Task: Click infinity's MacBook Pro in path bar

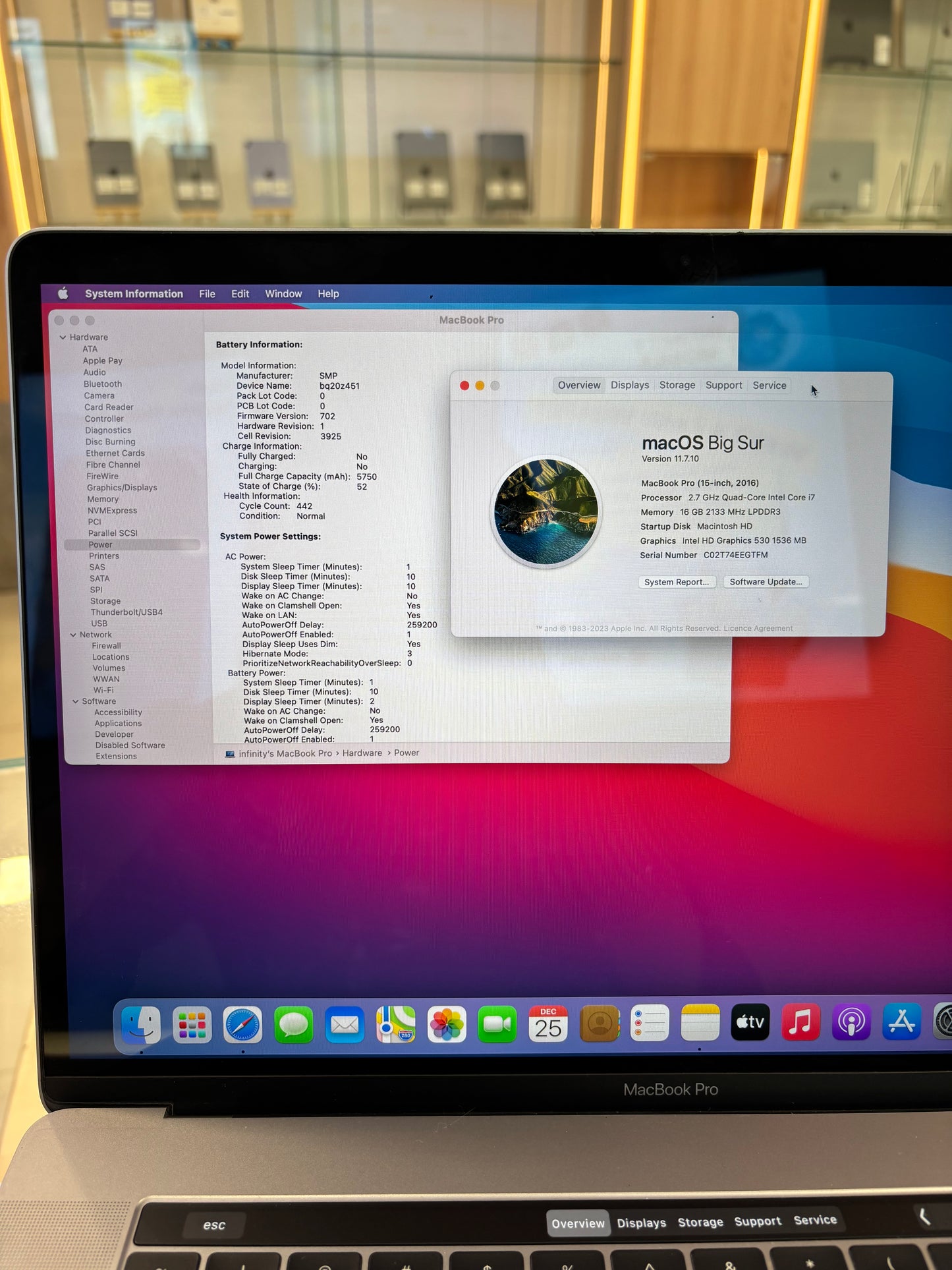Action: click(285, 753)
